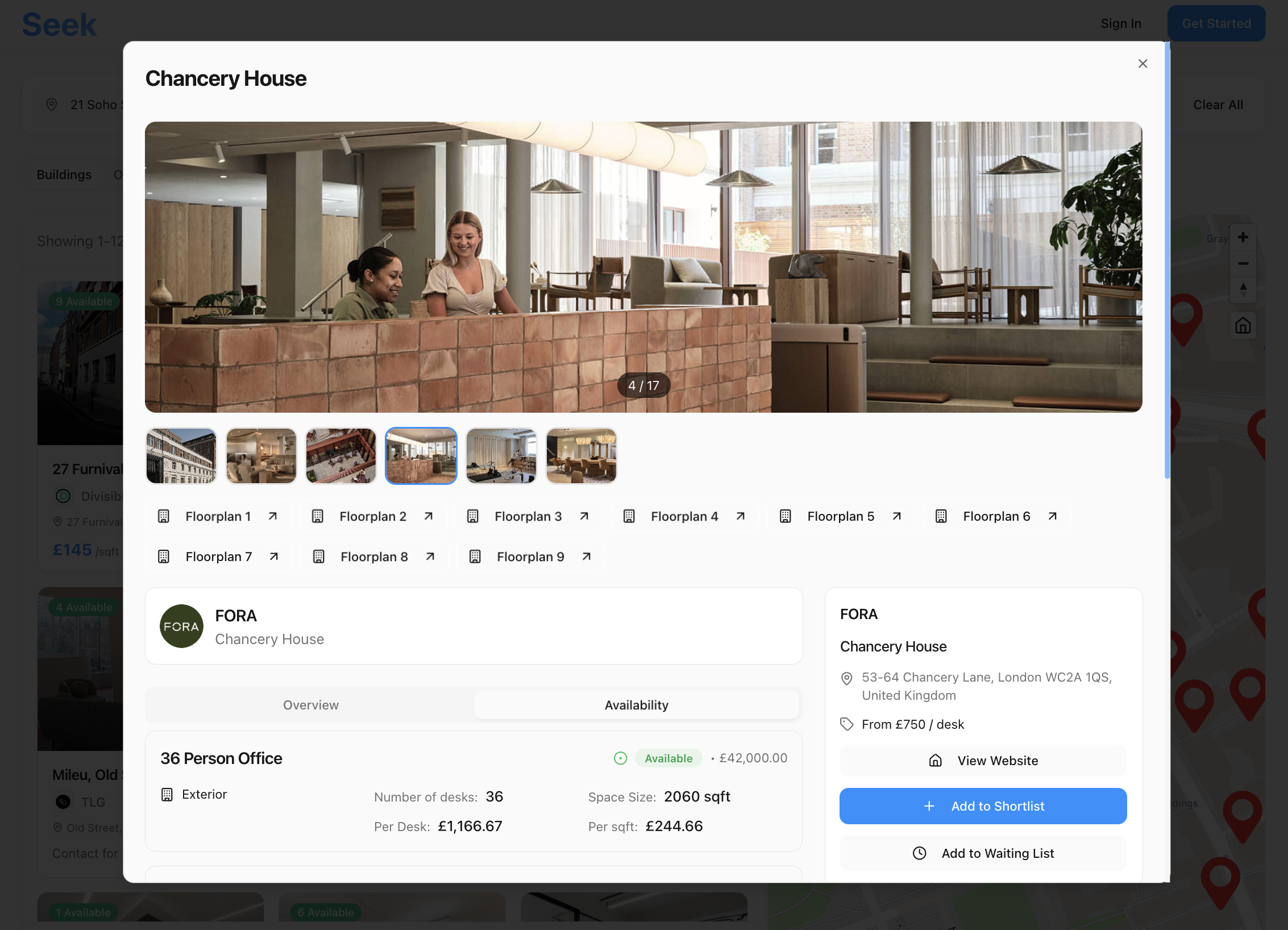Open the Floorplan 9 link

[531, 557]
